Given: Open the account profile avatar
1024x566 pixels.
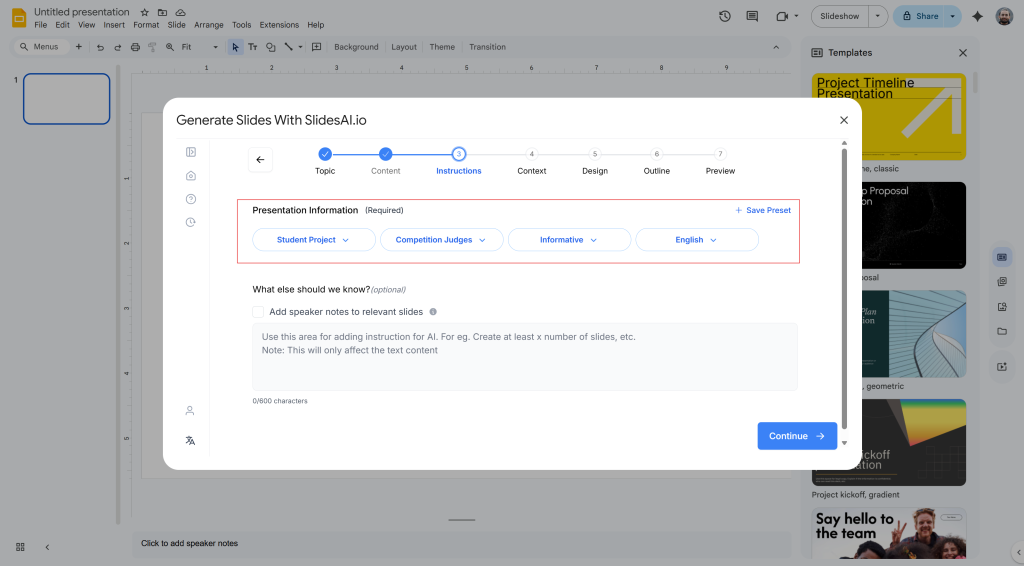Looking at the screenshot, I should coord(1004,16).
